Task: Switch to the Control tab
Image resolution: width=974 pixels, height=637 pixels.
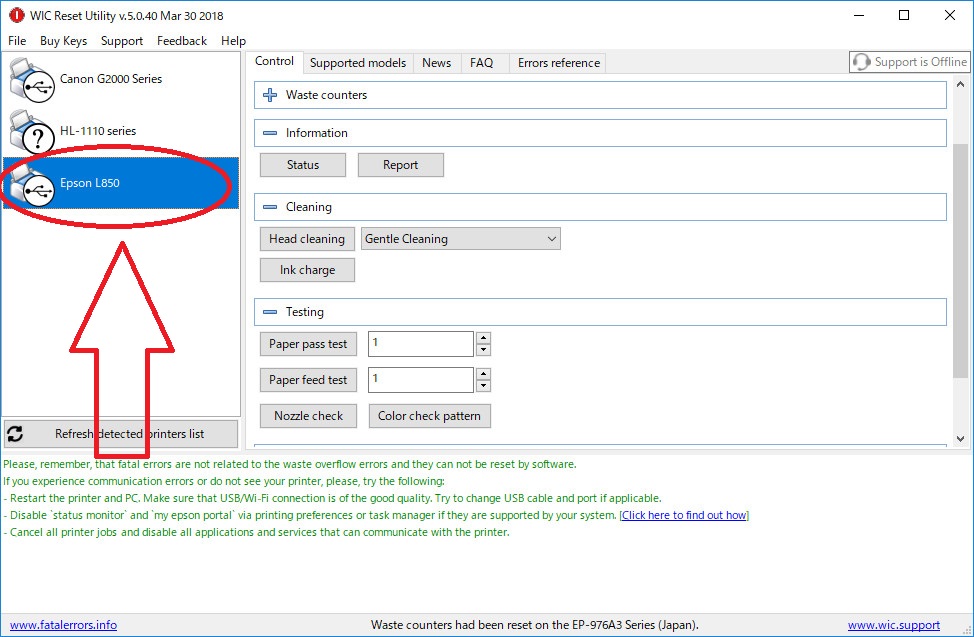Action: (x=274, y=62)
